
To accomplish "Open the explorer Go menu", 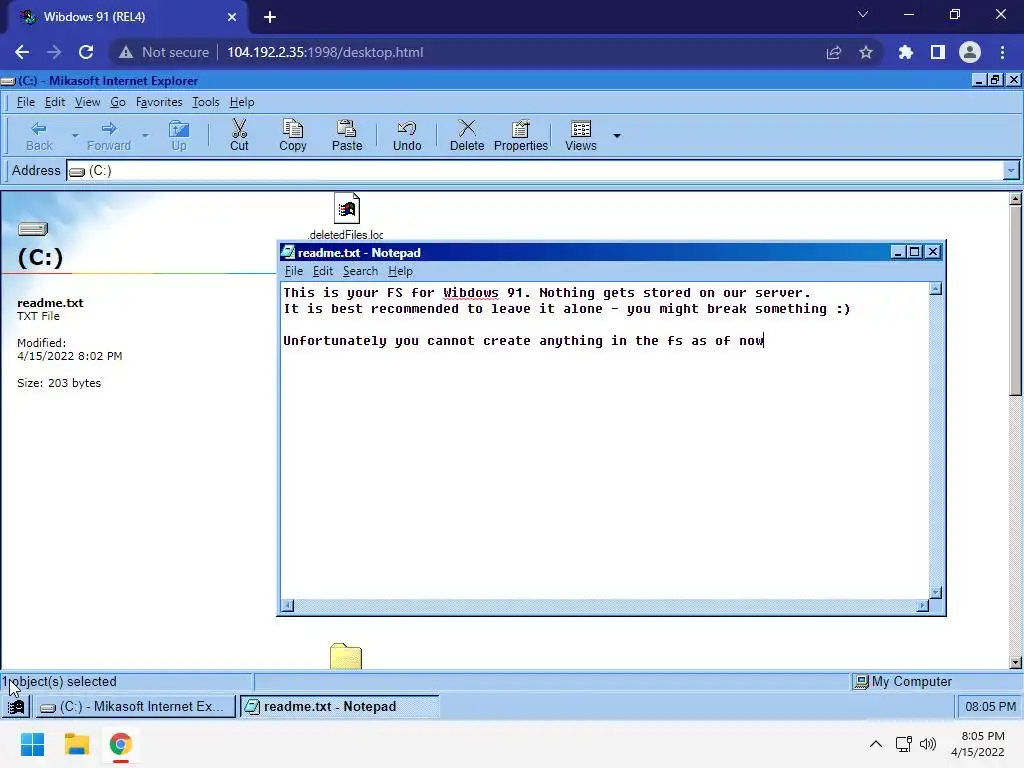I will (118, 102).
